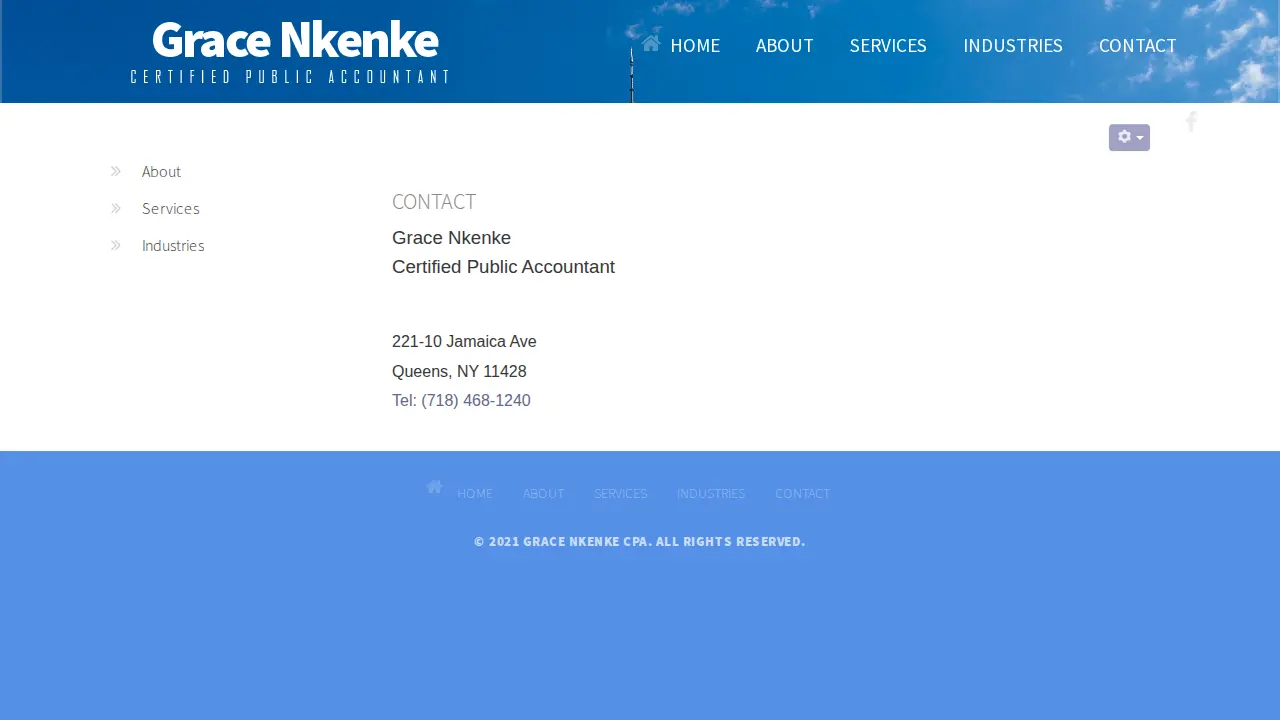This screenshot has width=1280, height=720.
Task: Click the address line 221-10 Jamaica Ave
Action: 464,342
